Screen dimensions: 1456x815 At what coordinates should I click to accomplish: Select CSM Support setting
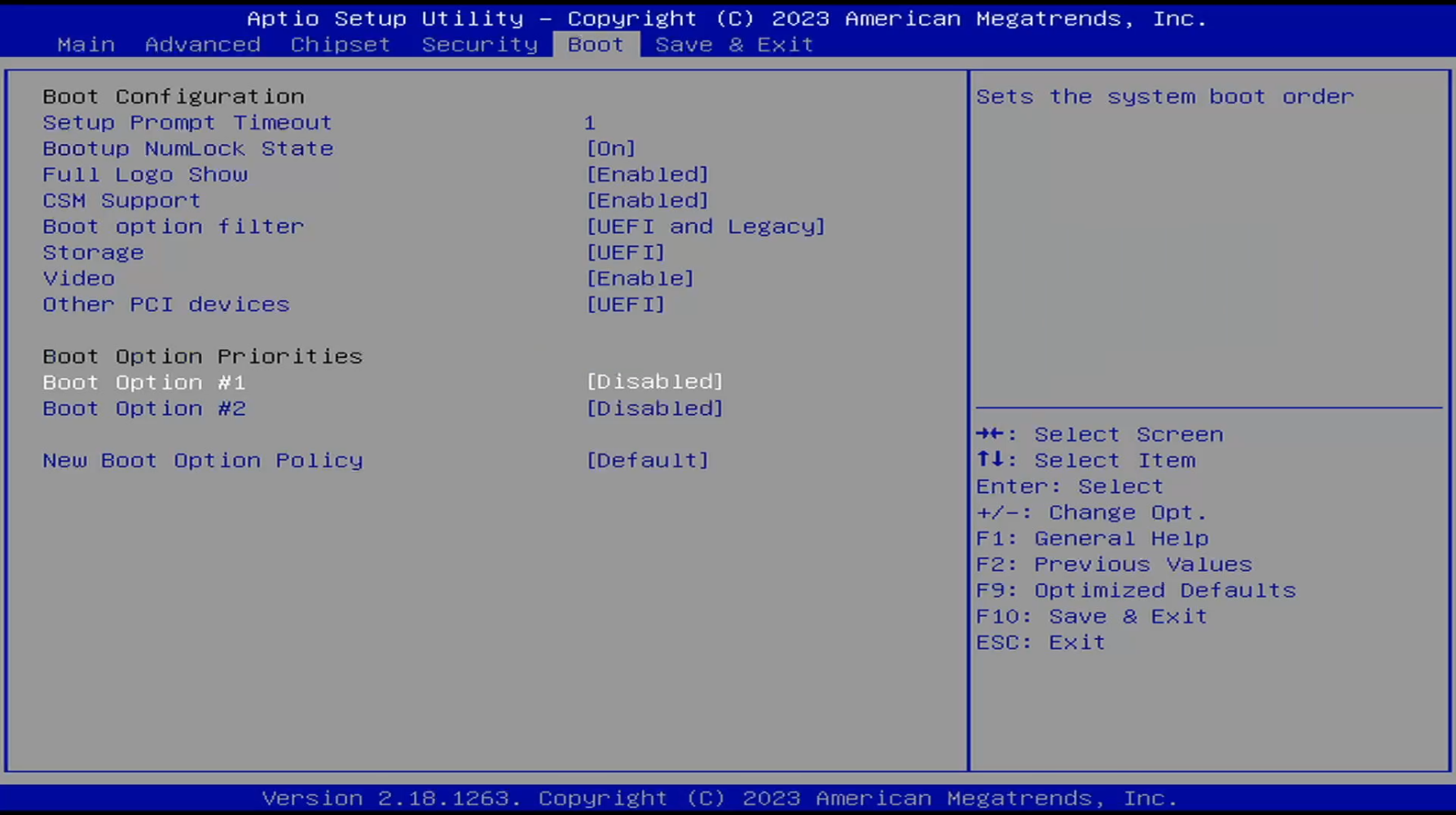[x=121, y=201]
